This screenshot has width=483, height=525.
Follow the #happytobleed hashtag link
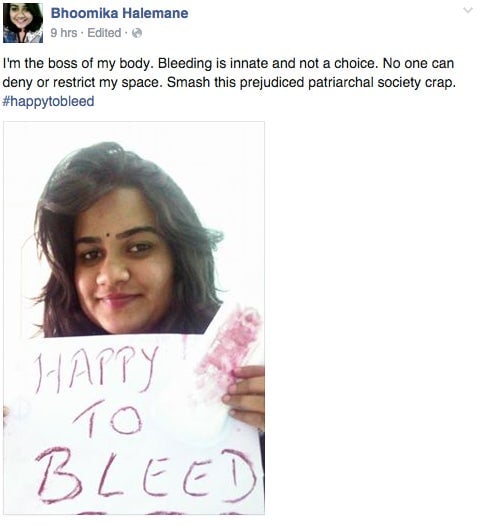[48, 101]
